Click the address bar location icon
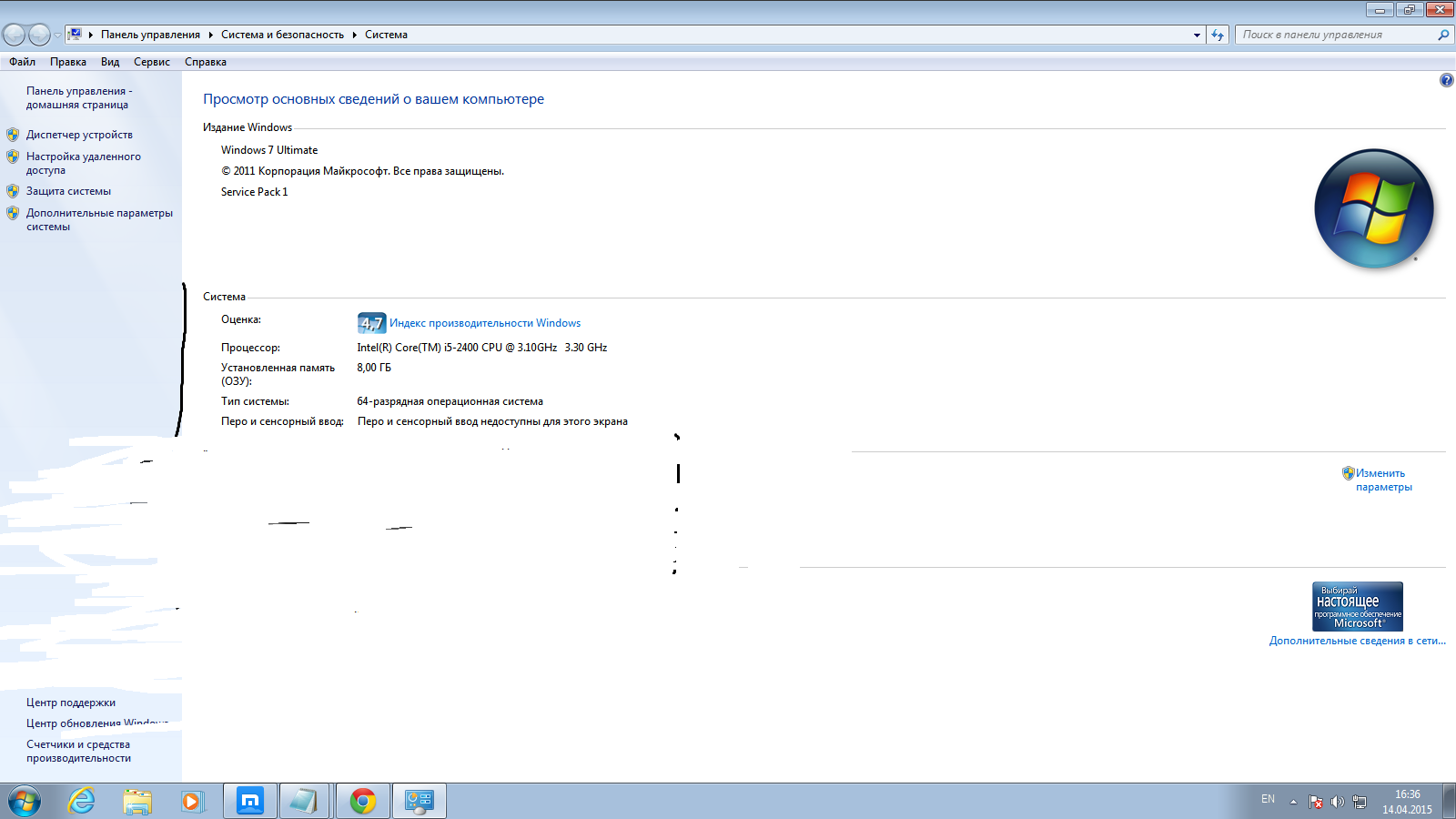 pos(76,35)
